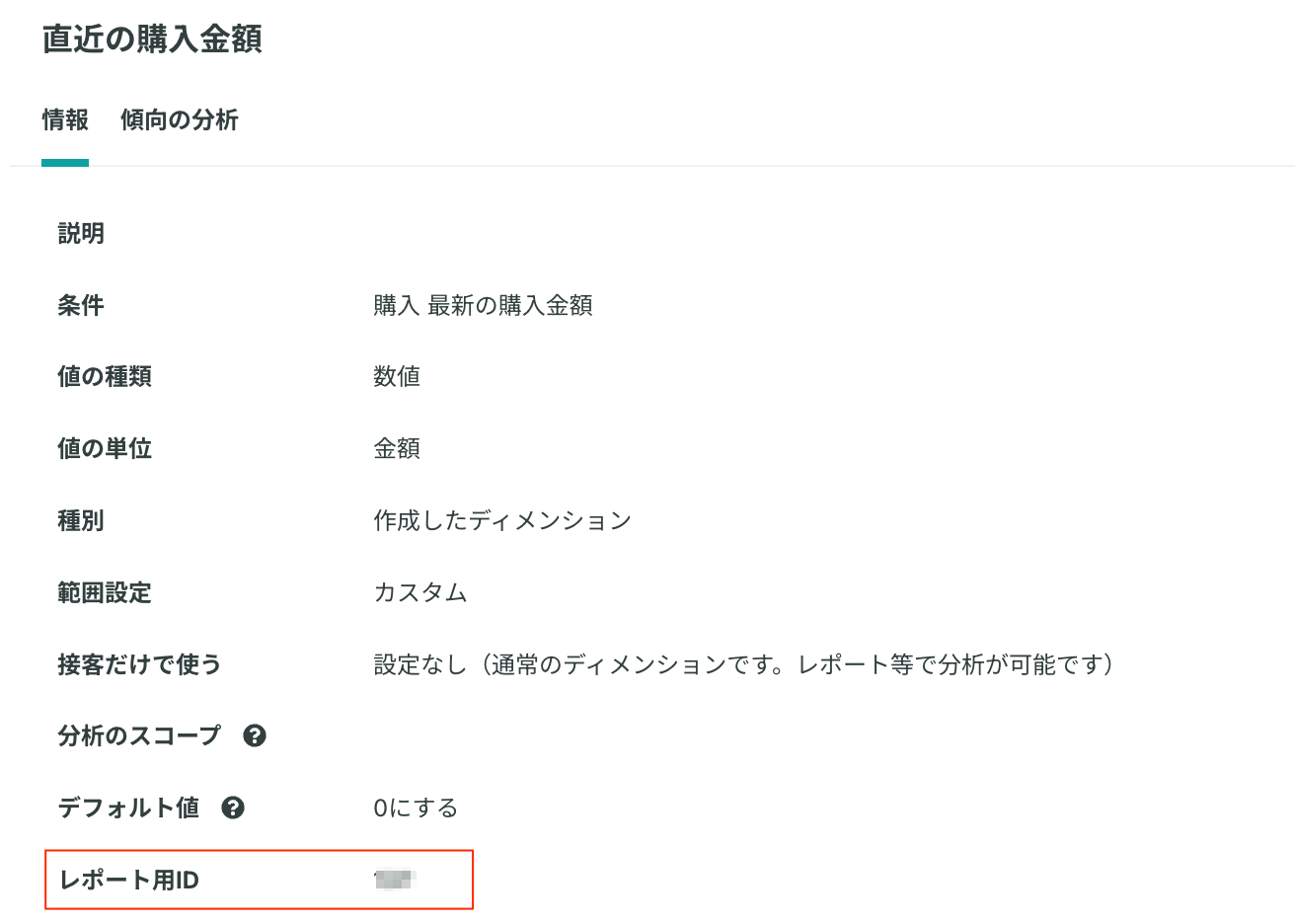Click the 作成したディメンション value
This screenshot has width=1295, height=924.
click(502, 520)
